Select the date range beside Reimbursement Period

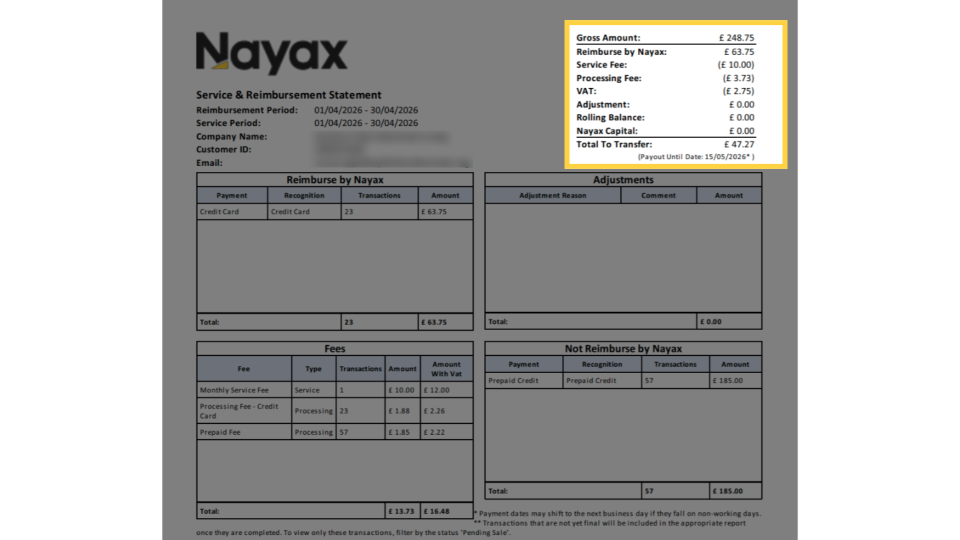366,110
